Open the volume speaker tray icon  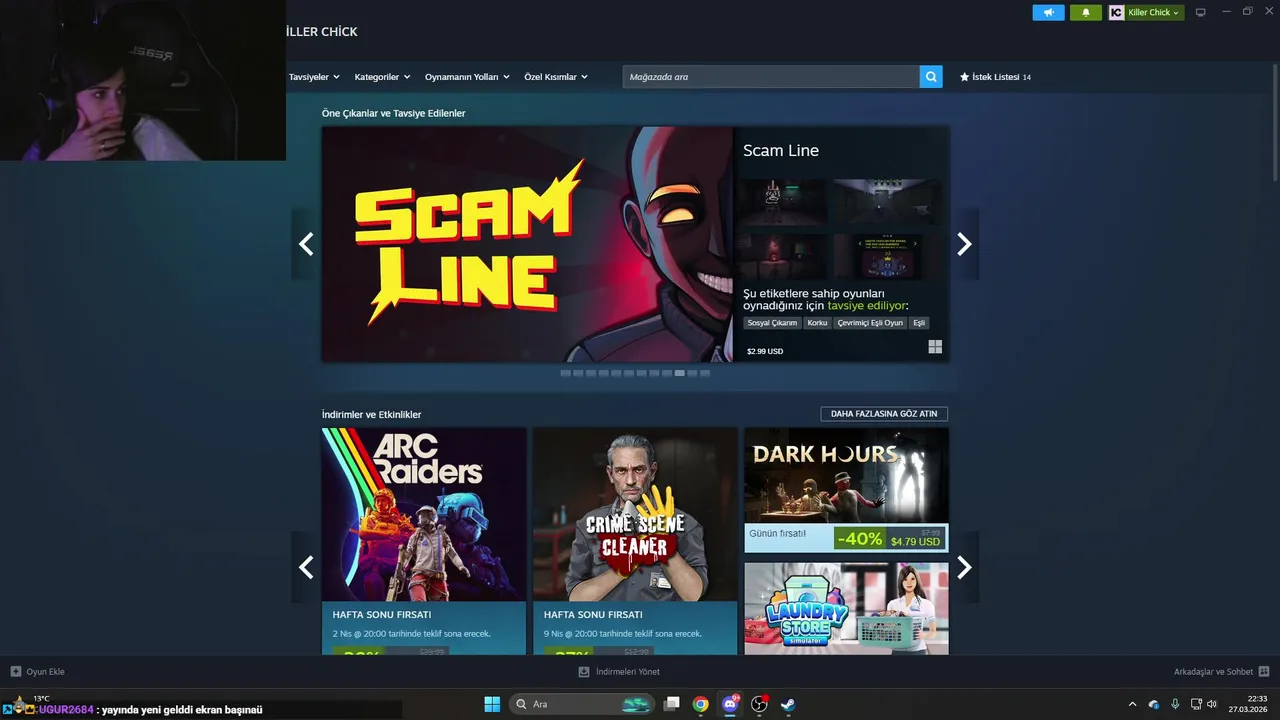1212,704
